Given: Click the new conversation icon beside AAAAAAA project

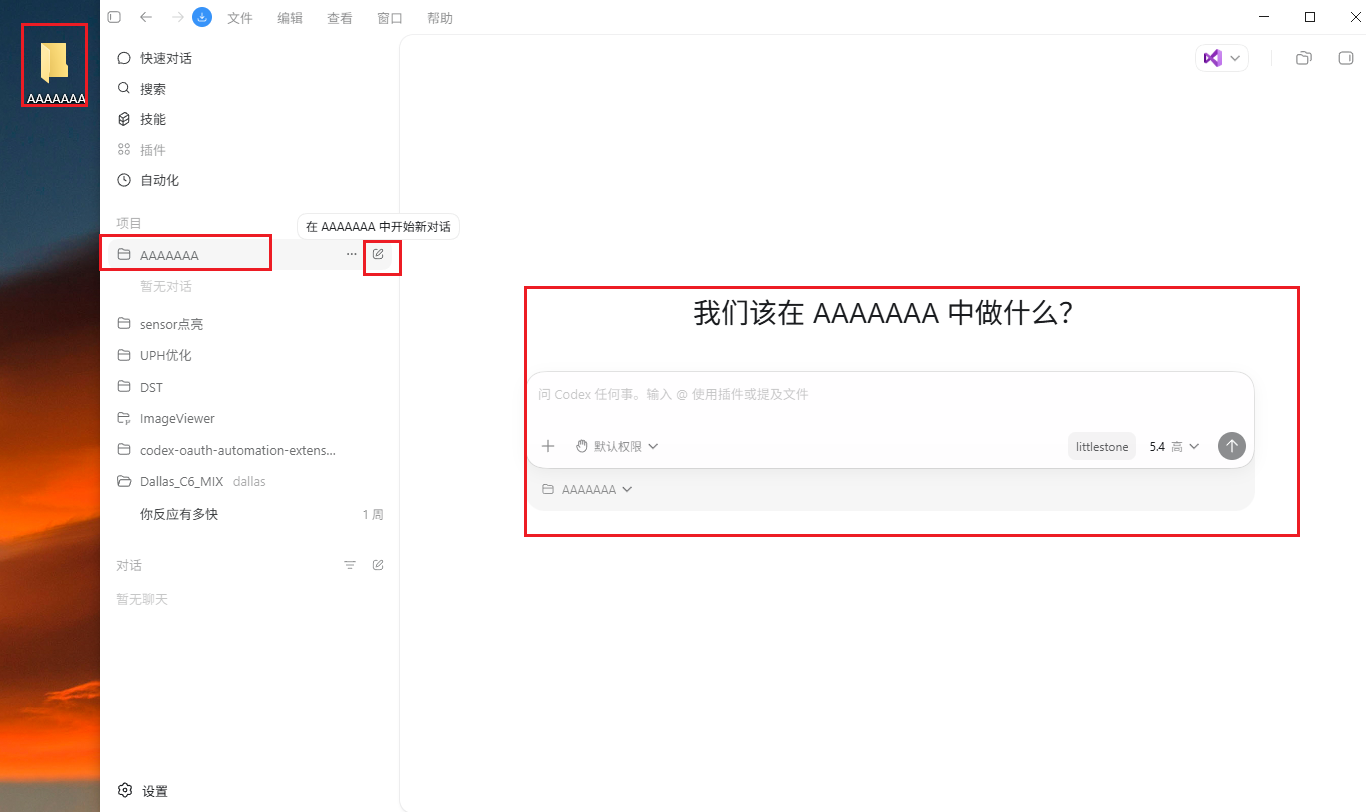Looking at the screenshot, I should tap(379, 254).
